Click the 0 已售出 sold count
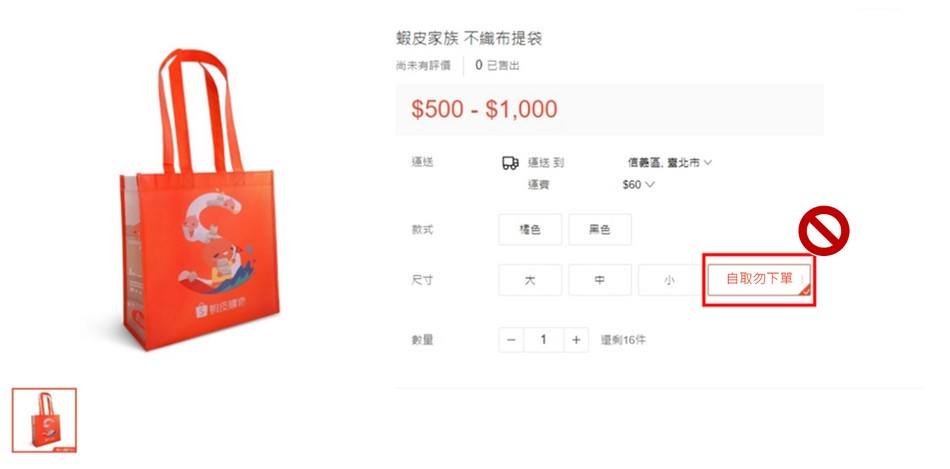 497,65
